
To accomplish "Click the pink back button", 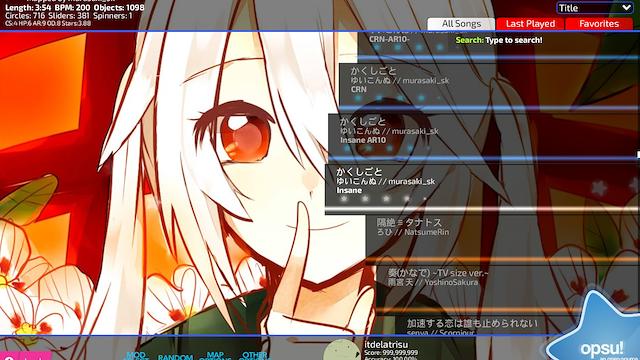I will [x=25, y=356].
